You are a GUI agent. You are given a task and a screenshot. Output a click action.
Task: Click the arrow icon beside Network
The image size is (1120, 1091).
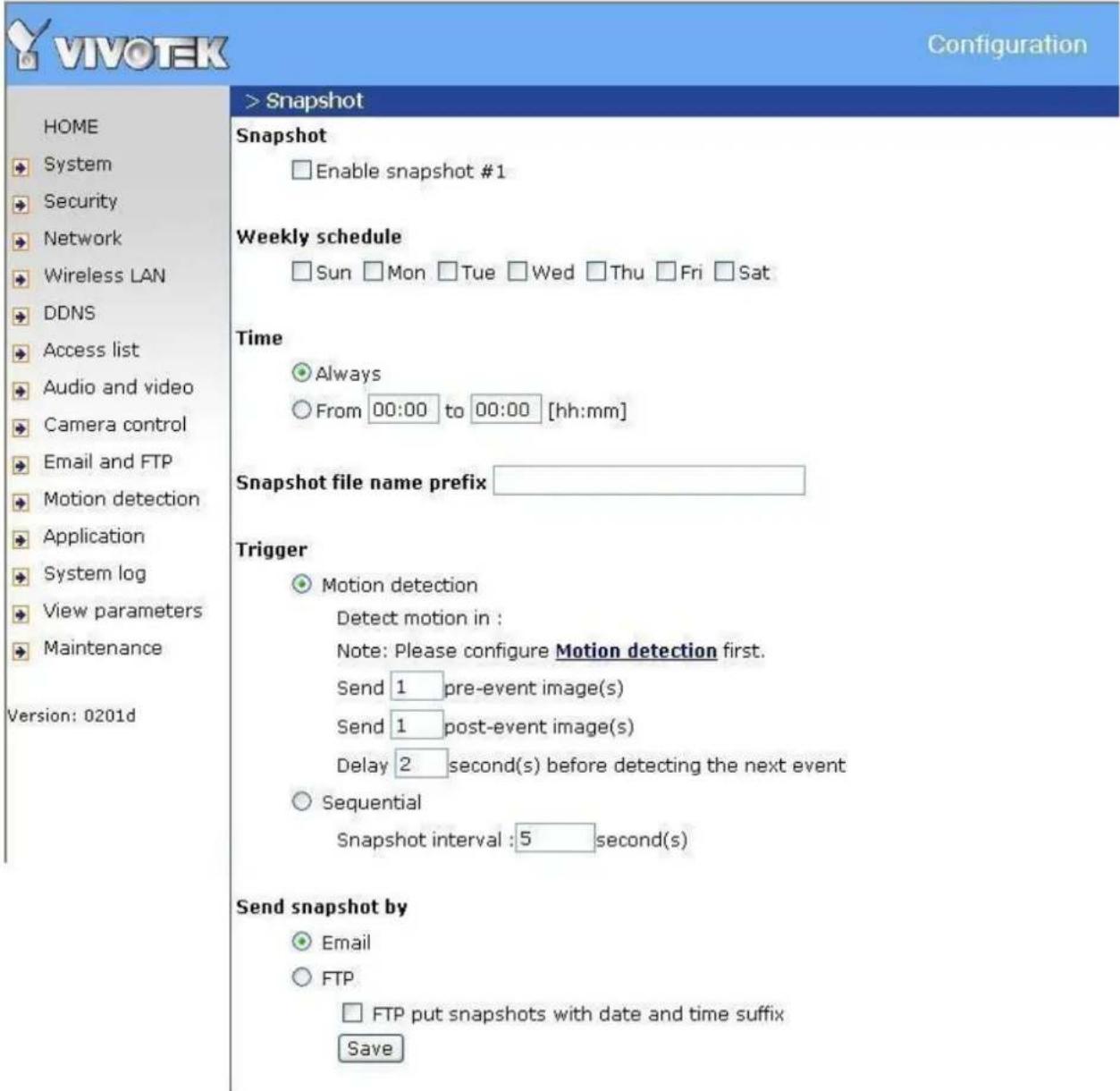point(21,241)
